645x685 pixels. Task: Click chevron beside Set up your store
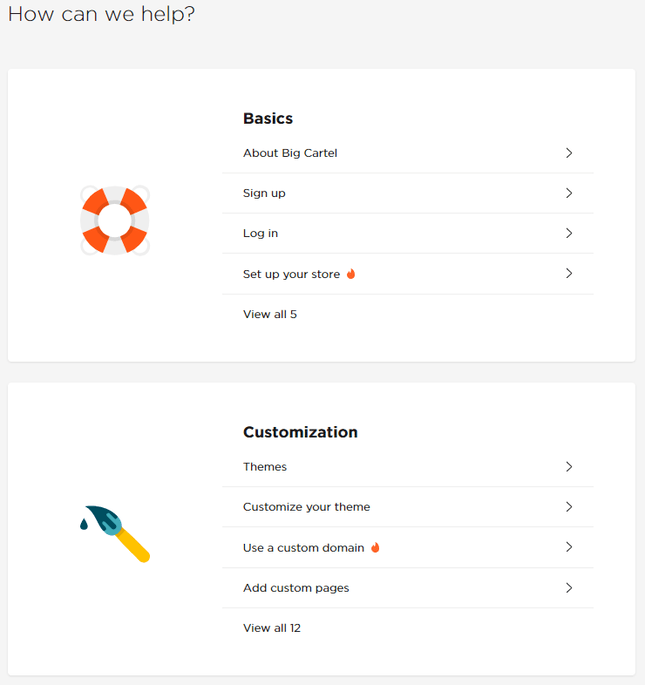pyautogui.click(x=569, y=273)
